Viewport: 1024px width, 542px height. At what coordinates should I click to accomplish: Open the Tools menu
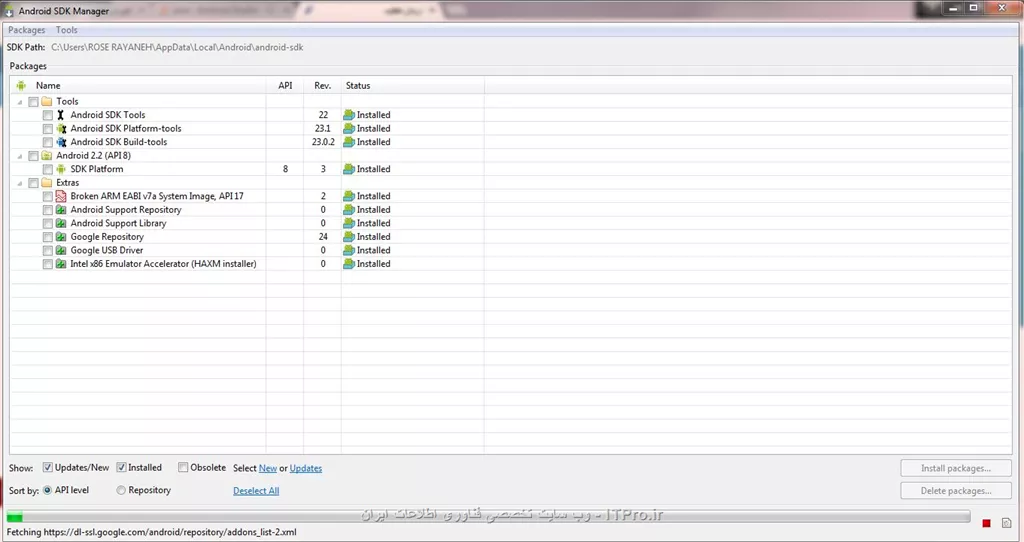point(67,30)
